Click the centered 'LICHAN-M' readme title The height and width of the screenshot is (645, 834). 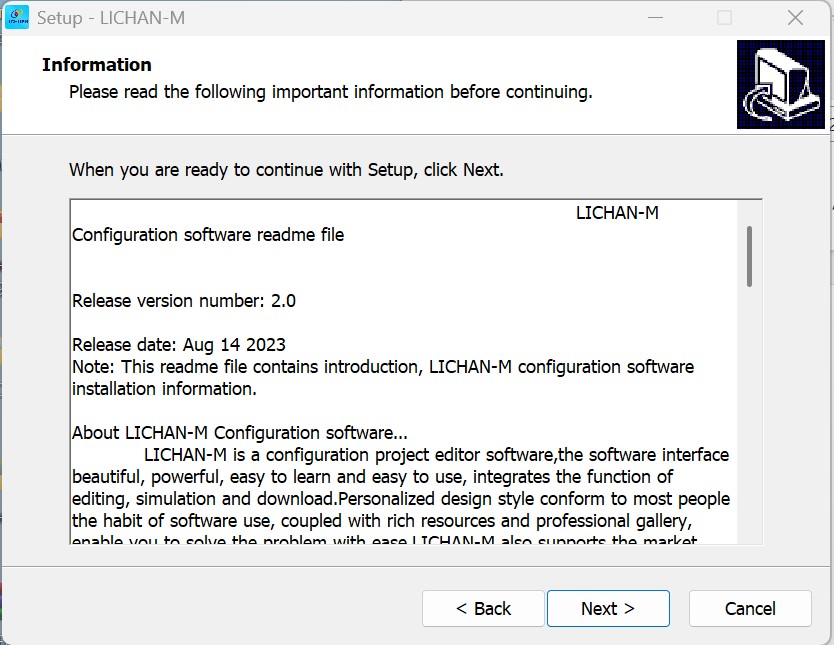[x=617, y=213]
